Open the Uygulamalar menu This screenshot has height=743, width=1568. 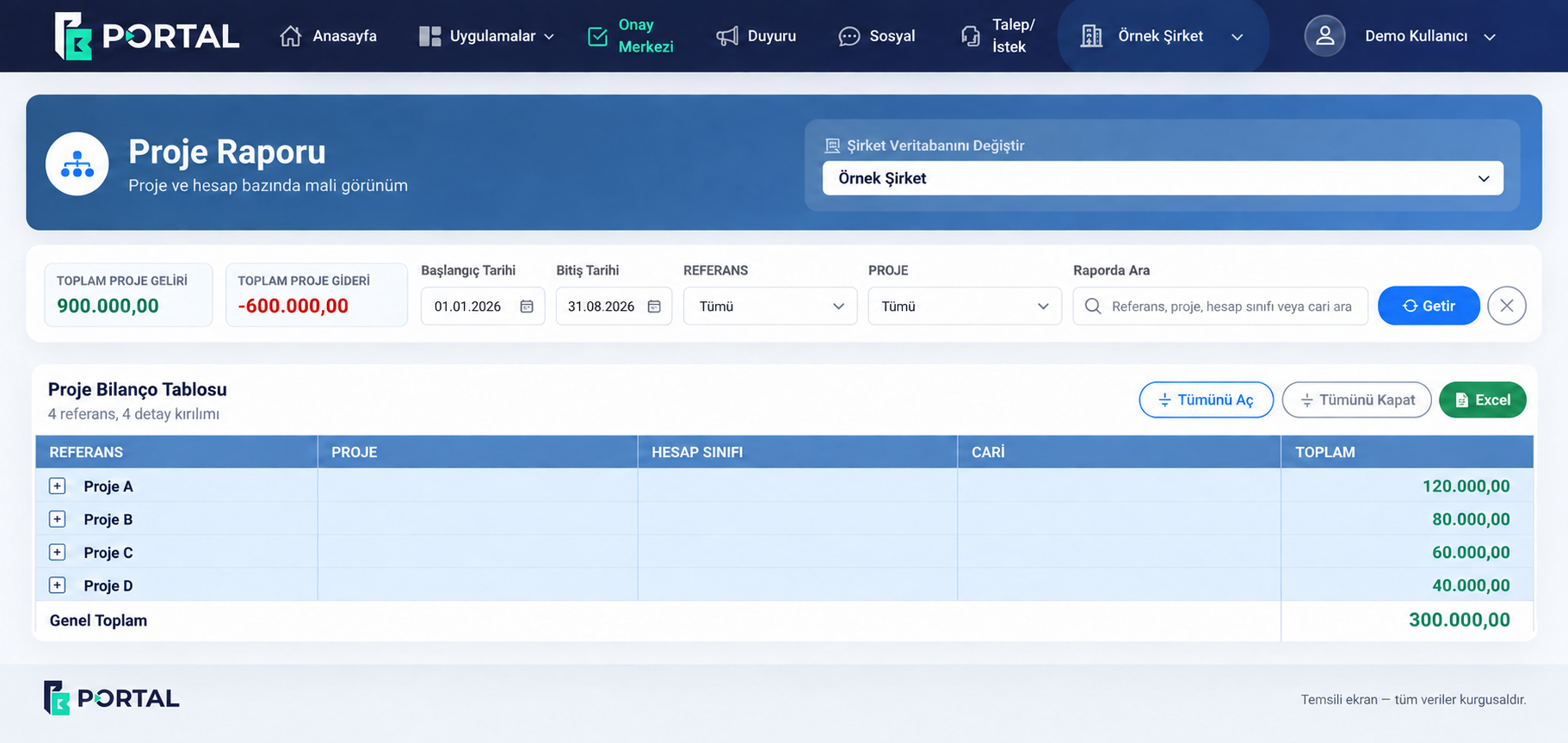tap(487, 36)
